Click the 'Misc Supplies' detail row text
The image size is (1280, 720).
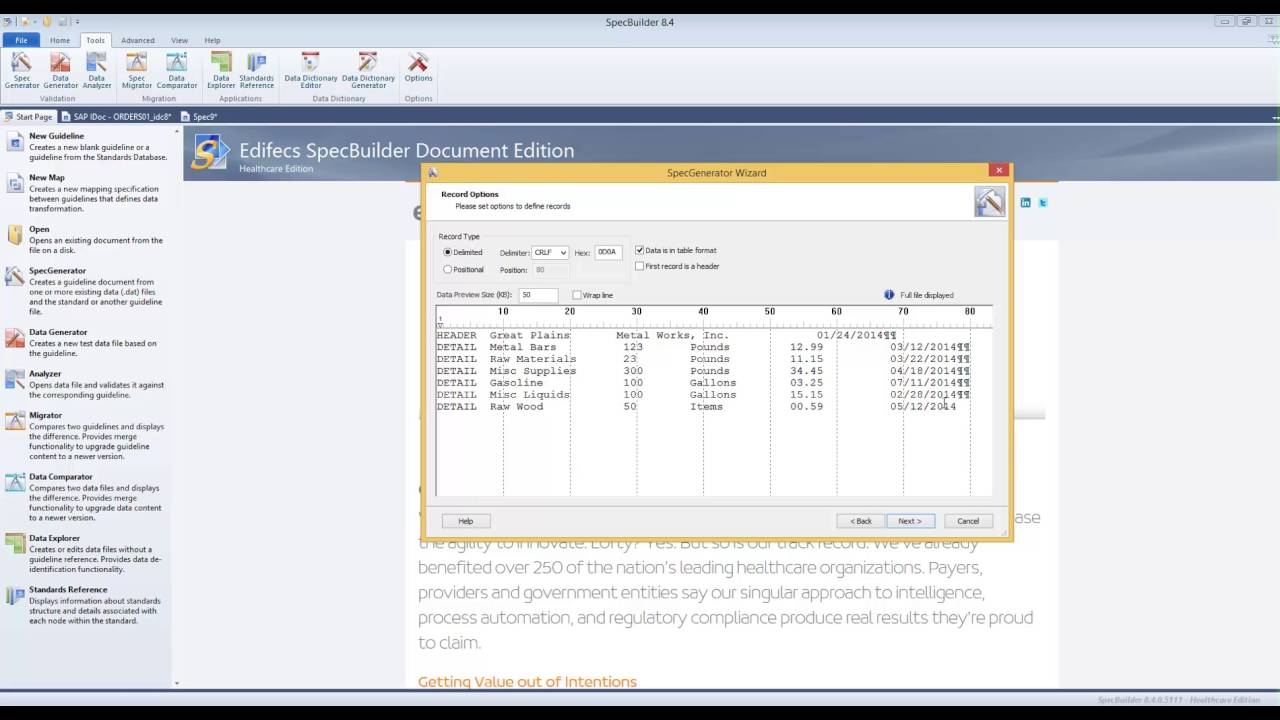tap(533, 371)
